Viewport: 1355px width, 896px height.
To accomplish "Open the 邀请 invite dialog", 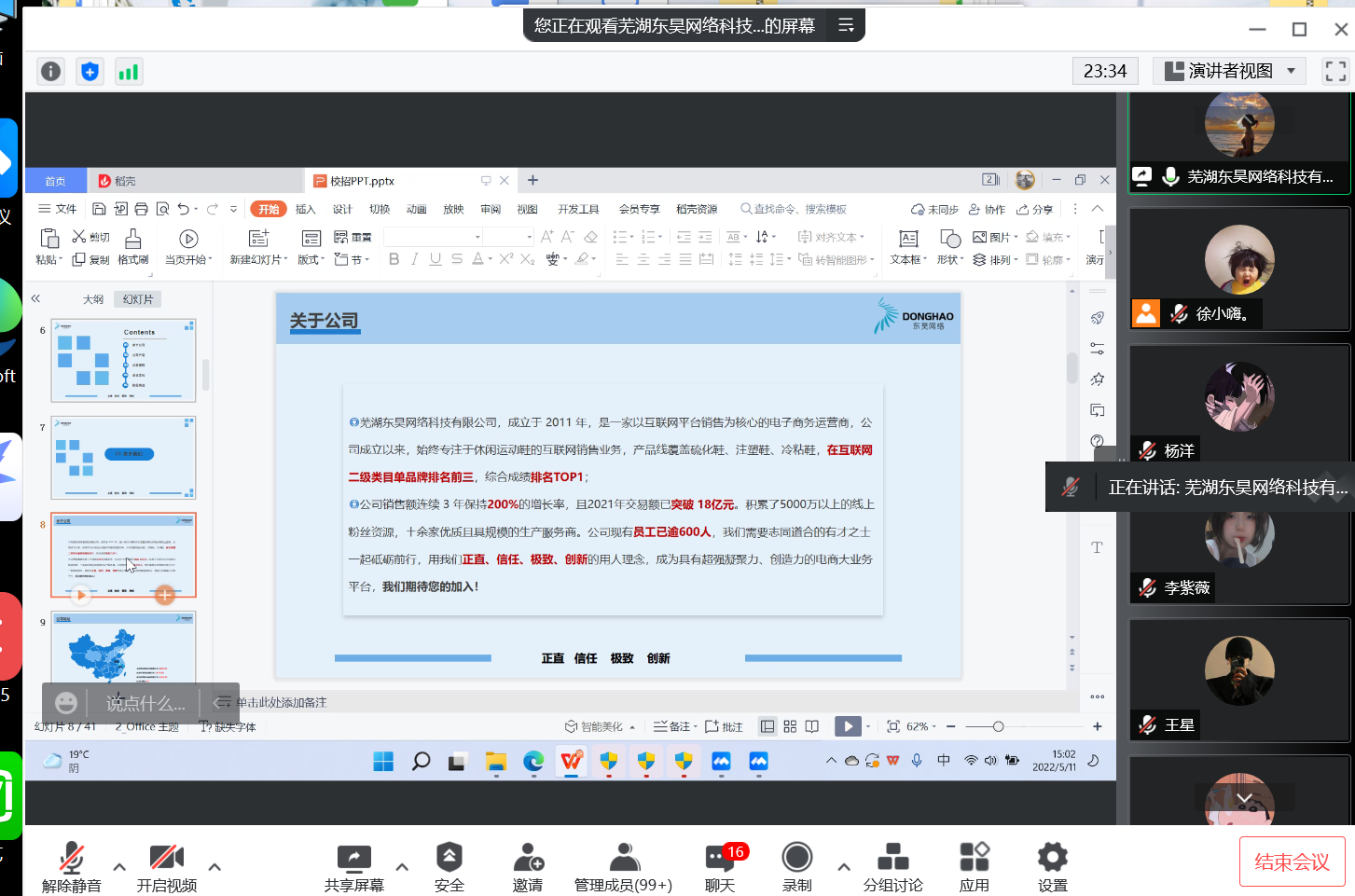I will click(x=528, y=866).
